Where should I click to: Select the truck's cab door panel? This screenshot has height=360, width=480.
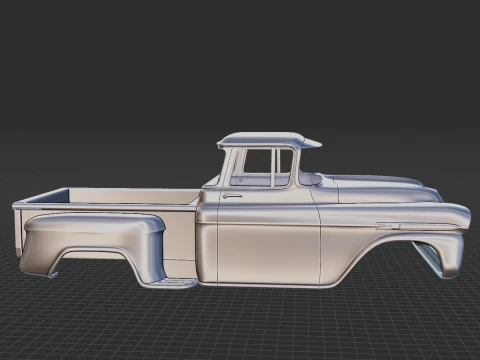(x=268, y=237)
